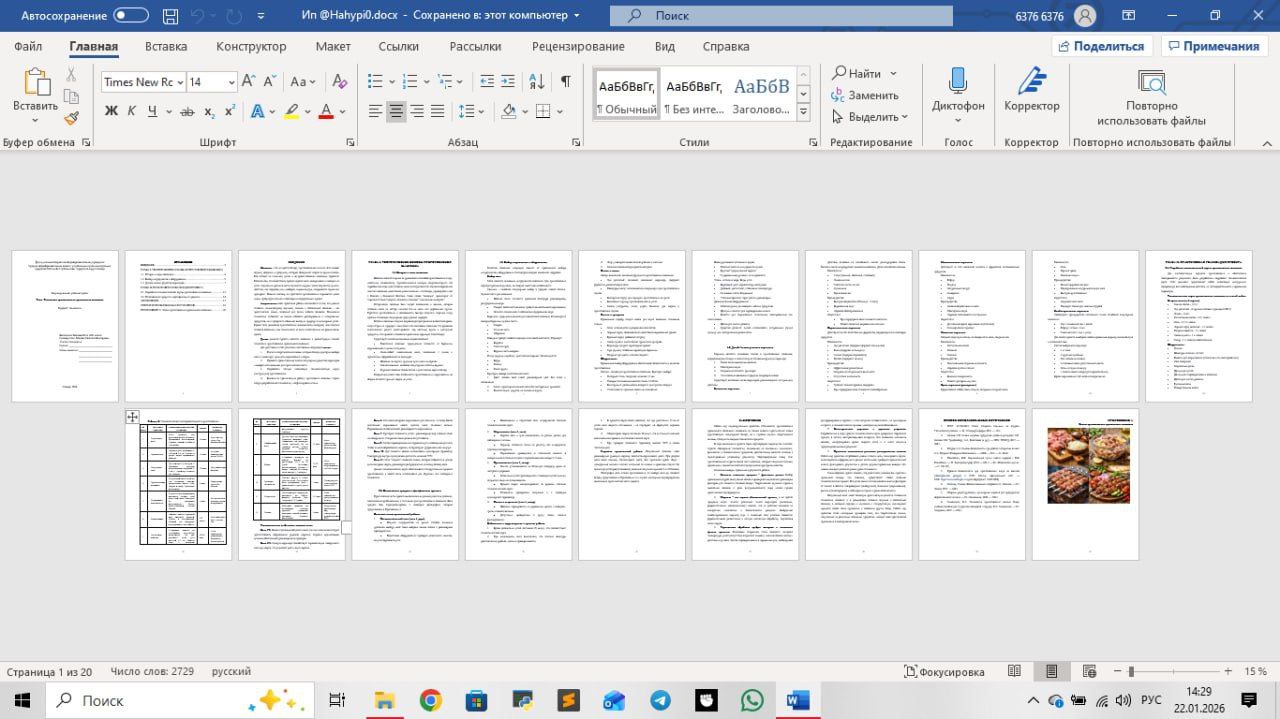The height and width of the screenshot is (719, 1280).
Task: Select the ПРИЛОЖЕНИЕ page thumbnail with food photos
Action: click(1085, 484)
